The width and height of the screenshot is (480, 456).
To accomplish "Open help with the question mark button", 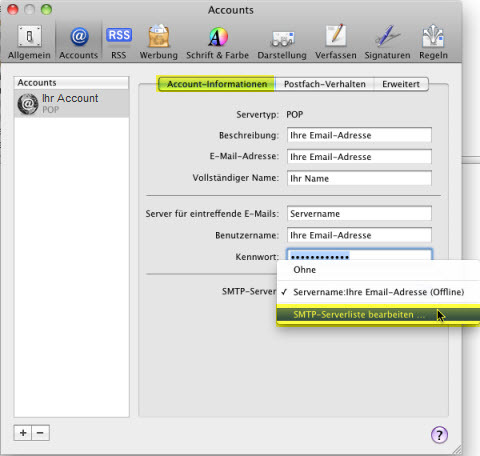I will pos(439,435).
